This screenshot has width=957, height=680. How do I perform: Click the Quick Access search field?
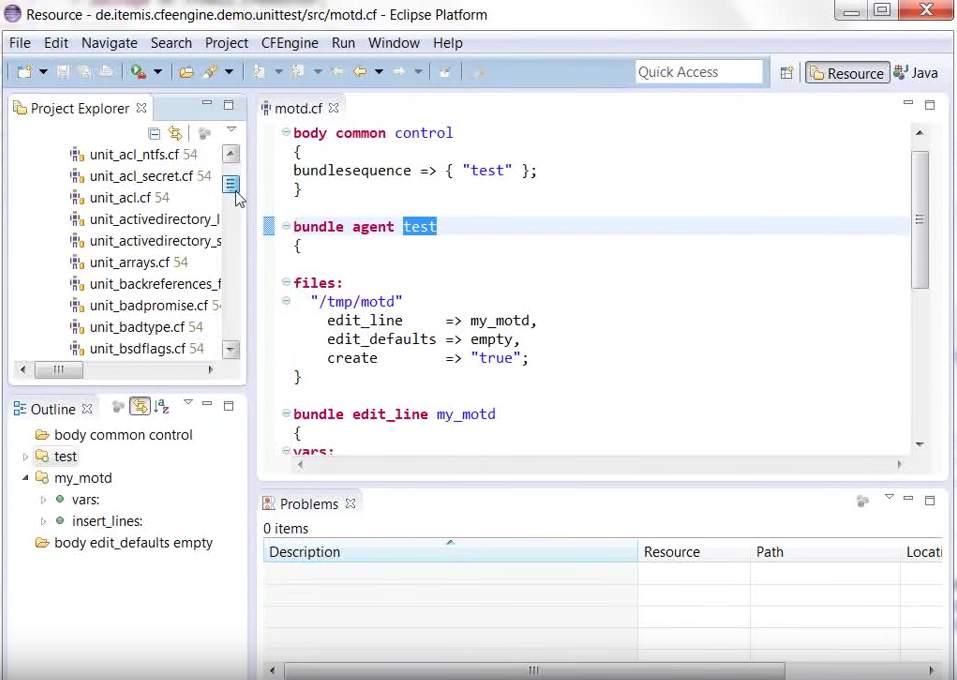coord(698,72)
